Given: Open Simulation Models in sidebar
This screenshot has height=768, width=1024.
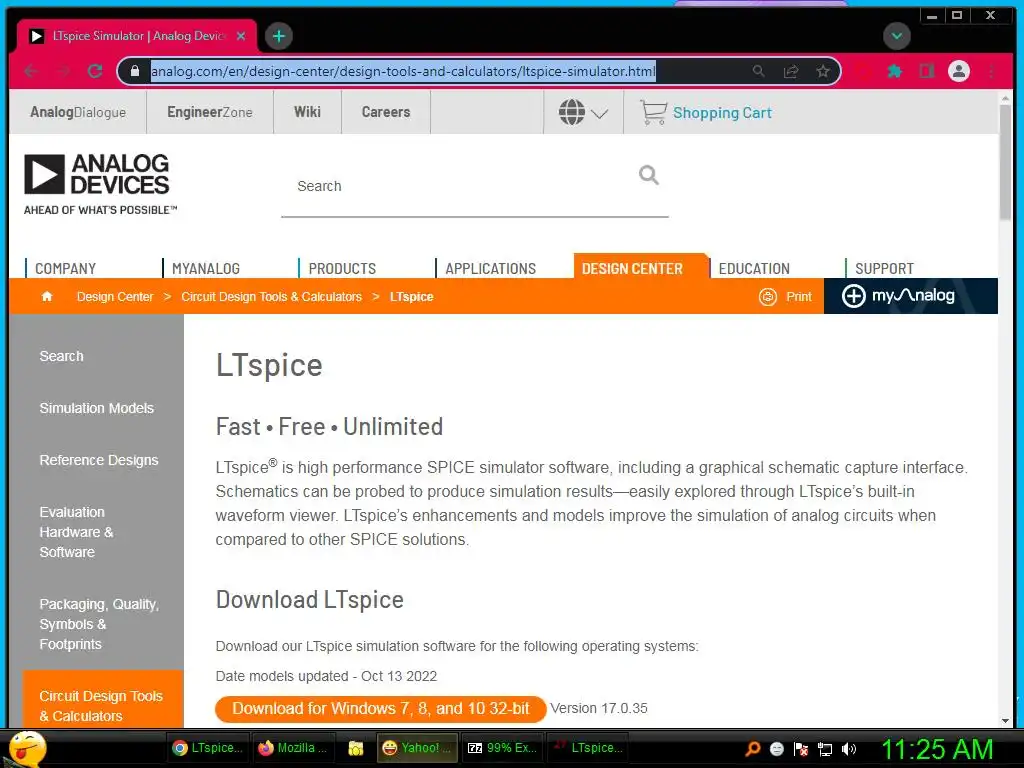Looking at the screenshot, I should pos(97,408).
